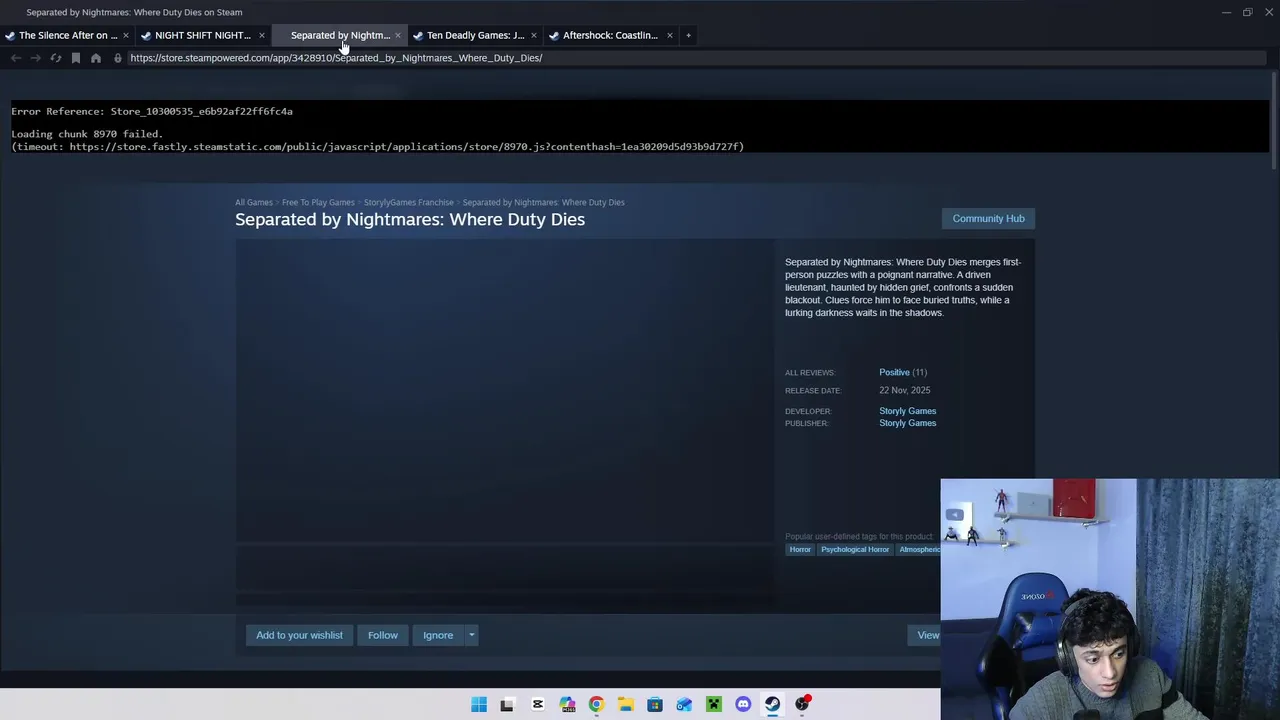
Task: Open Outlook from the taskbar
Action: pyautogui.click(x=684, y=704)
